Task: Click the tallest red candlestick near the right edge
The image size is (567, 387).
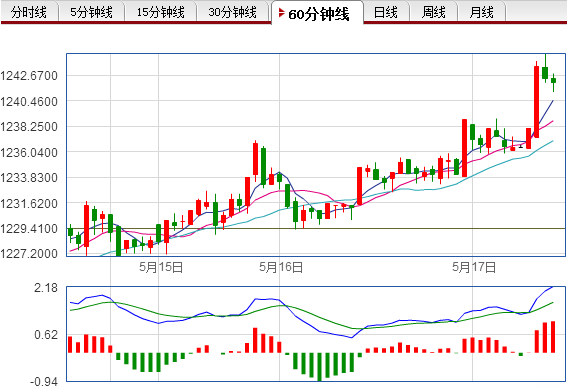Action: (536, 102)
